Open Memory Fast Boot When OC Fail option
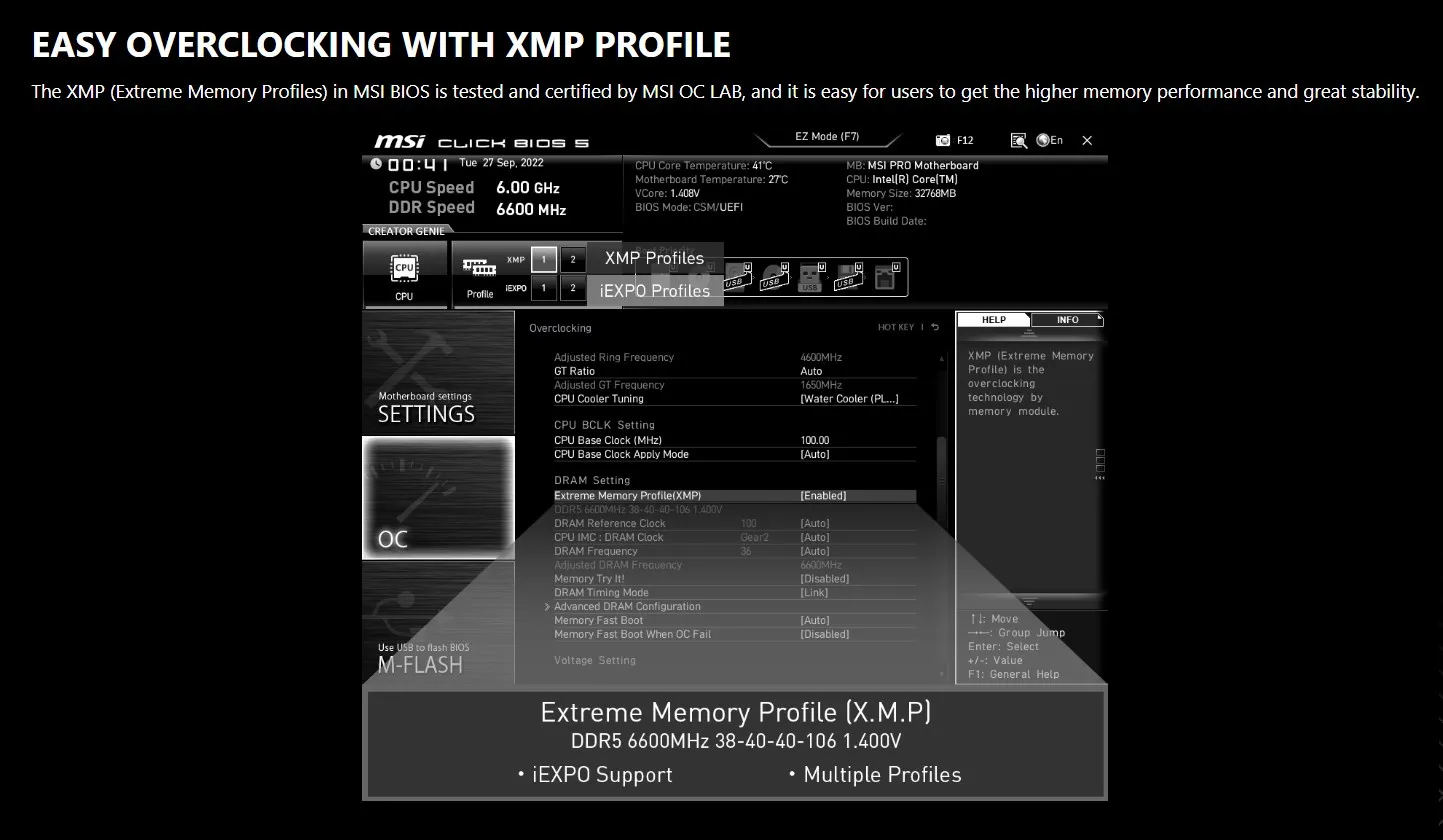This screenshot has width=1443, height=840. pyautogui.click(x=825, y=634)
